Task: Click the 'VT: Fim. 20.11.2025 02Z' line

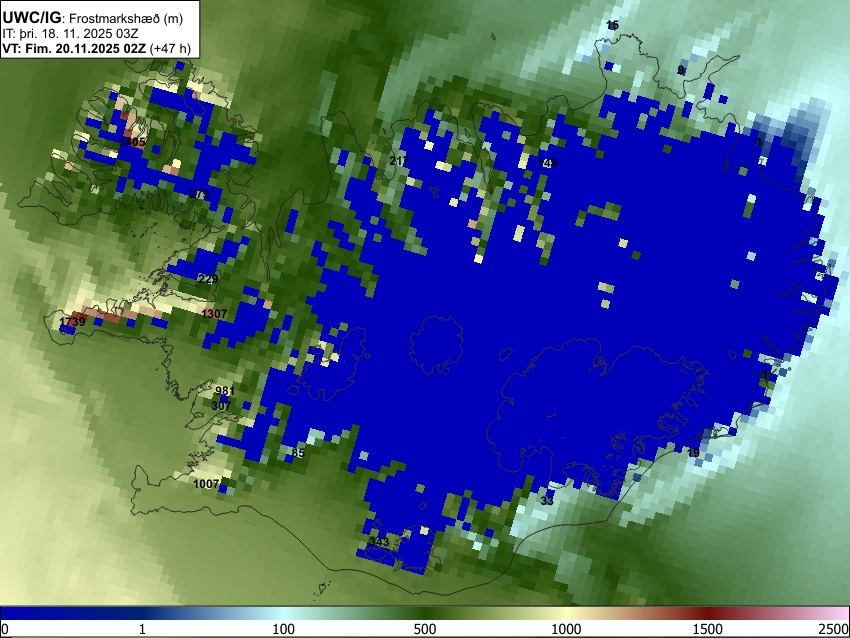Action: [x=74, y=48]
